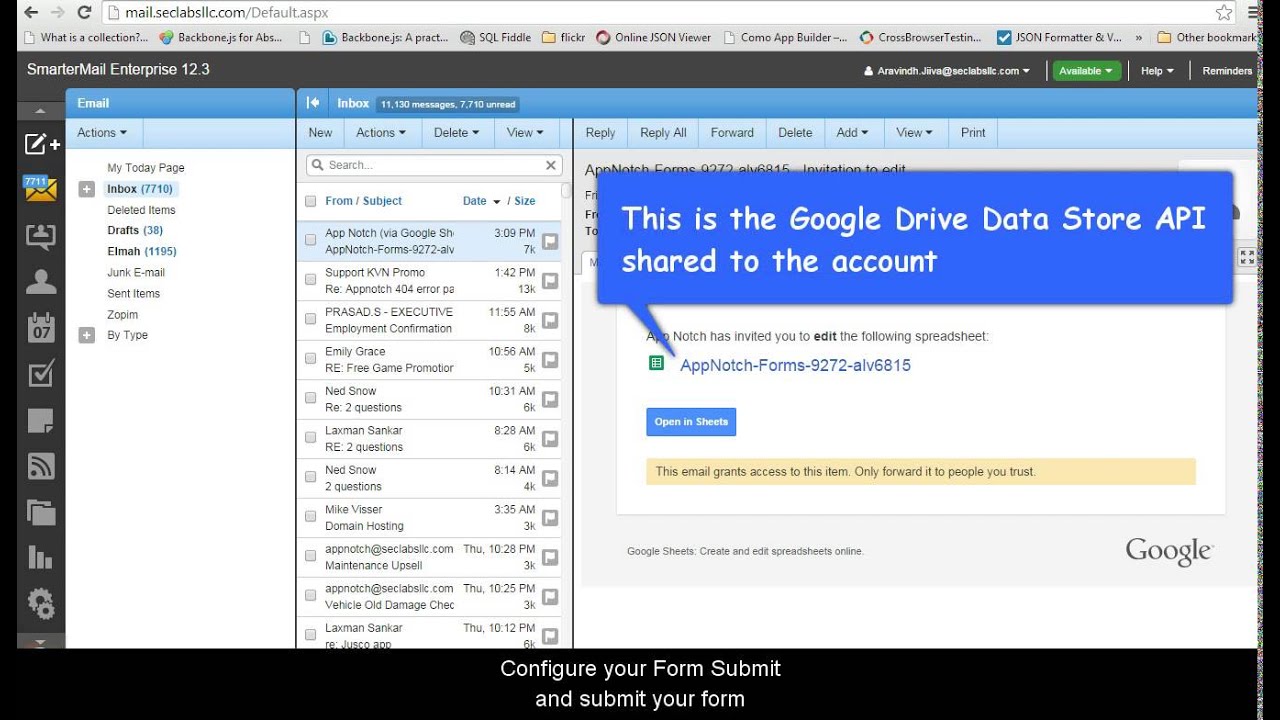Click the Reply button
This screenshot has height=720, width=1280.
pyautogui.click(x=601, y=133)
